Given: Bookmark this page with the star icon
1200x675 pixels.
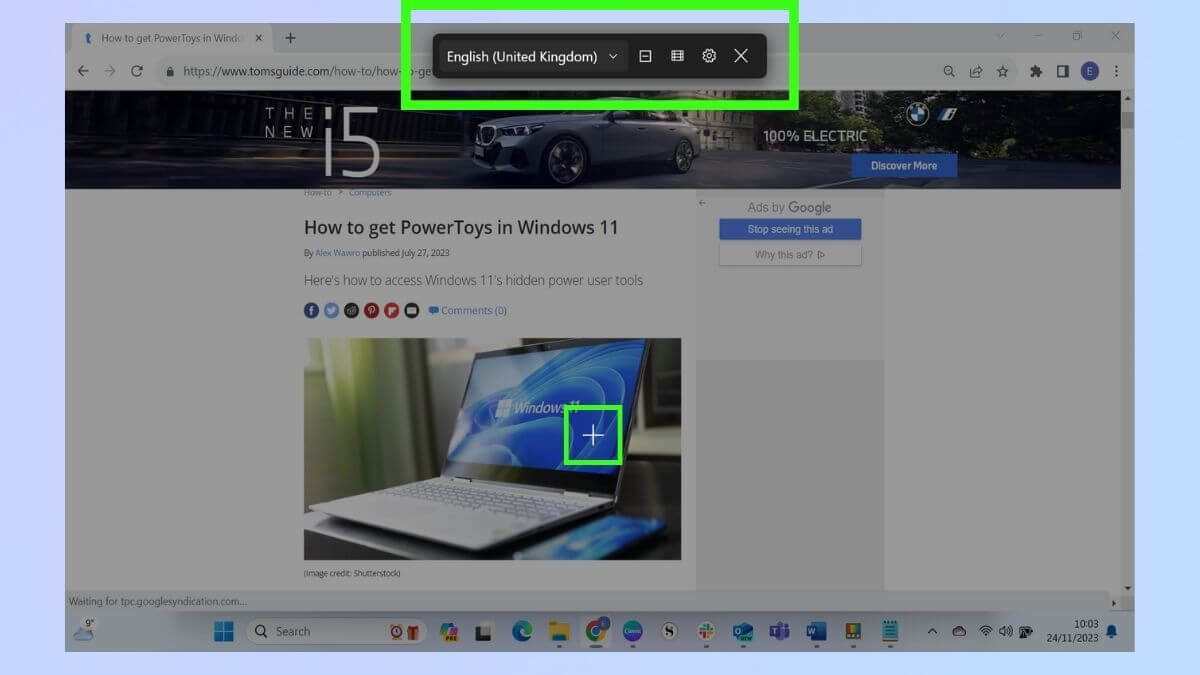Looking at the screenshot, I should click(1002, 71).
